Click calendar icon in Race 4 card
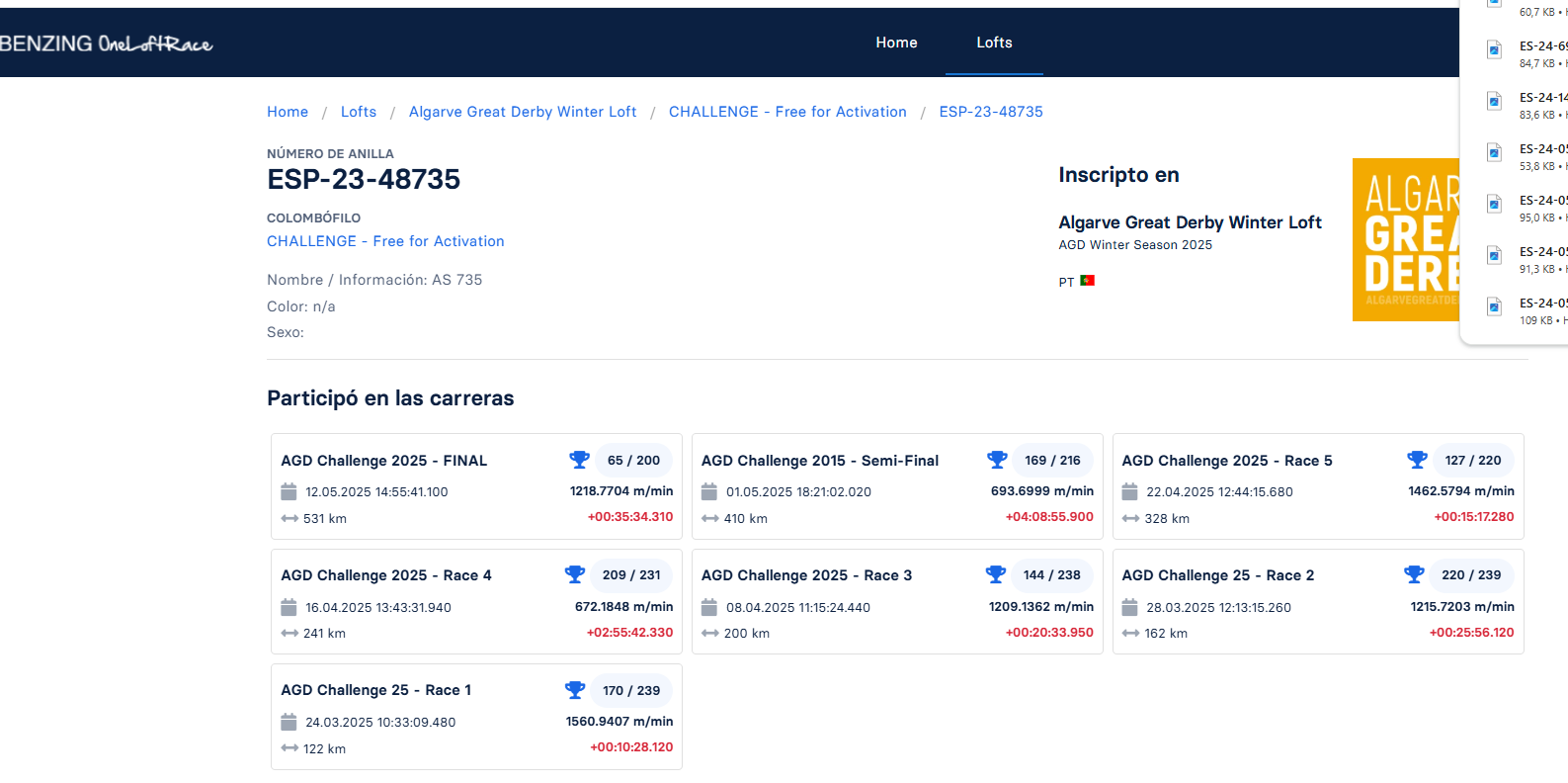The height and width of the screenshot is (783, 1568). click(x=289, y=607)
